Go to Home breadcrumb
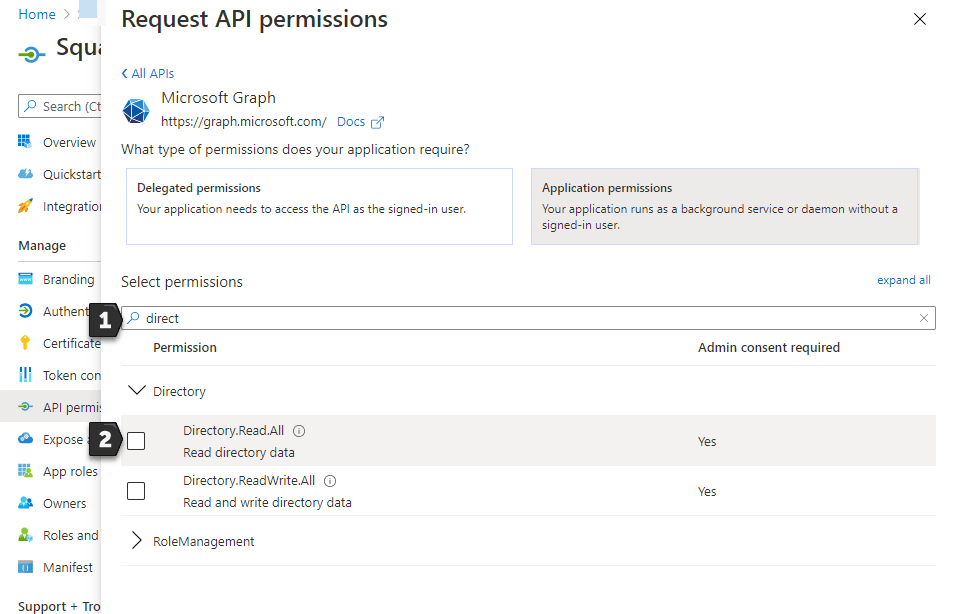 coord(37,15)
